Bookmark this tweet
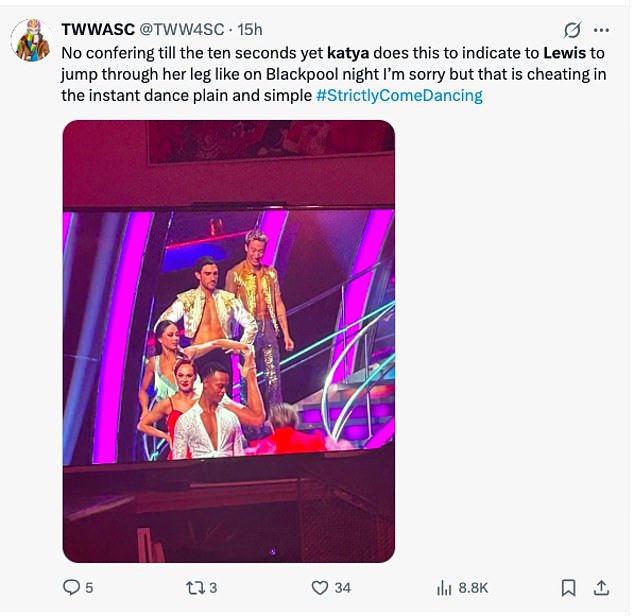Screen dimensions: 634x616 tap(568, 588)
